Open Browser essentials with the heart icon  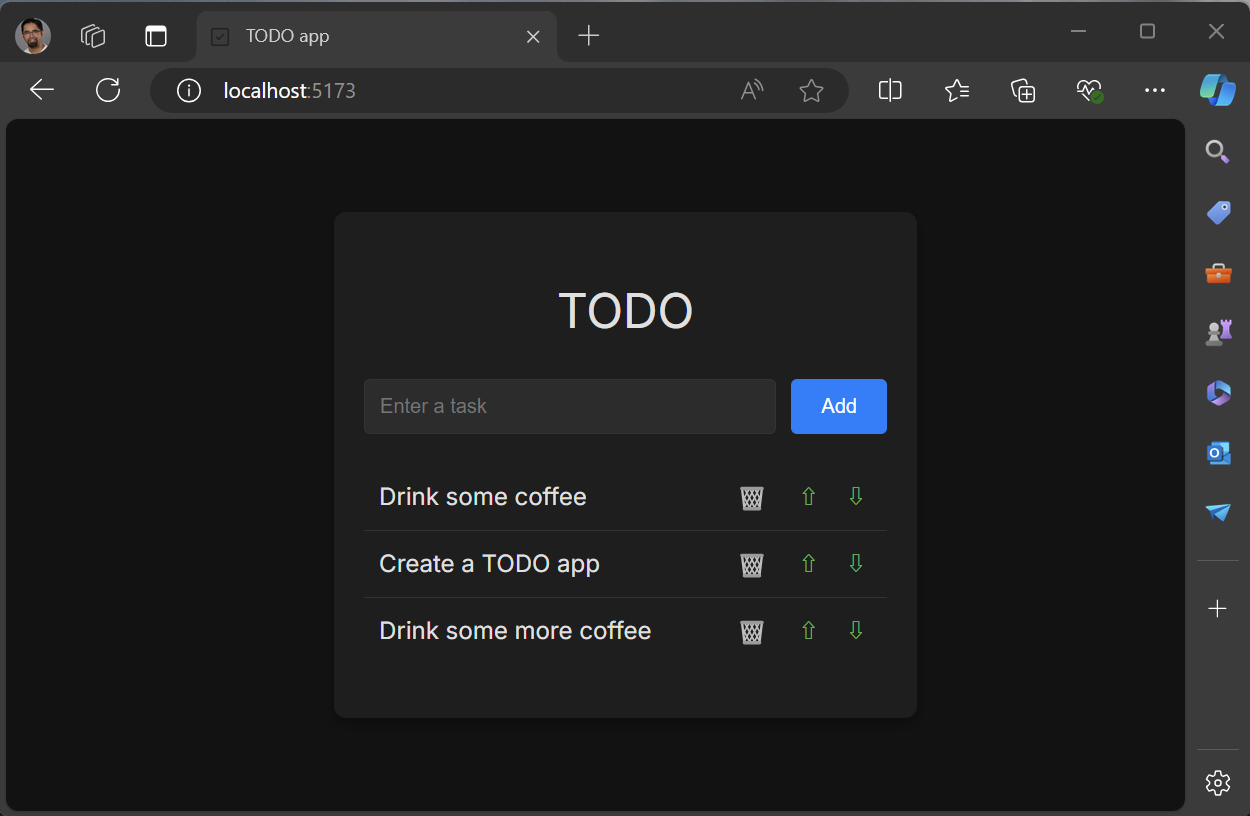tap(1089, 90)
